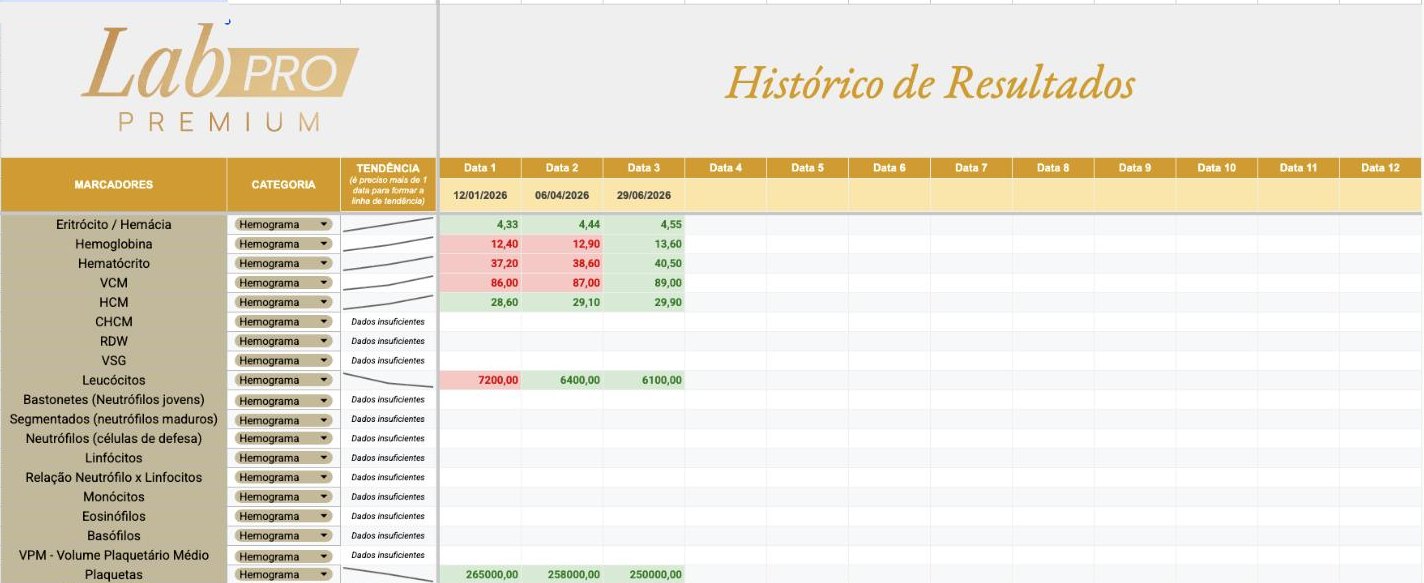Select Eritrócito value 4,33

point(480,225)
